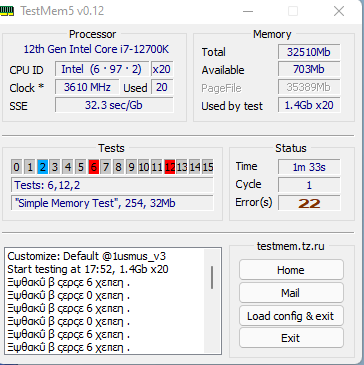Click the Used by test value 1.4Gb x20
Screen dimensions: 364x365
click(309, 105)
